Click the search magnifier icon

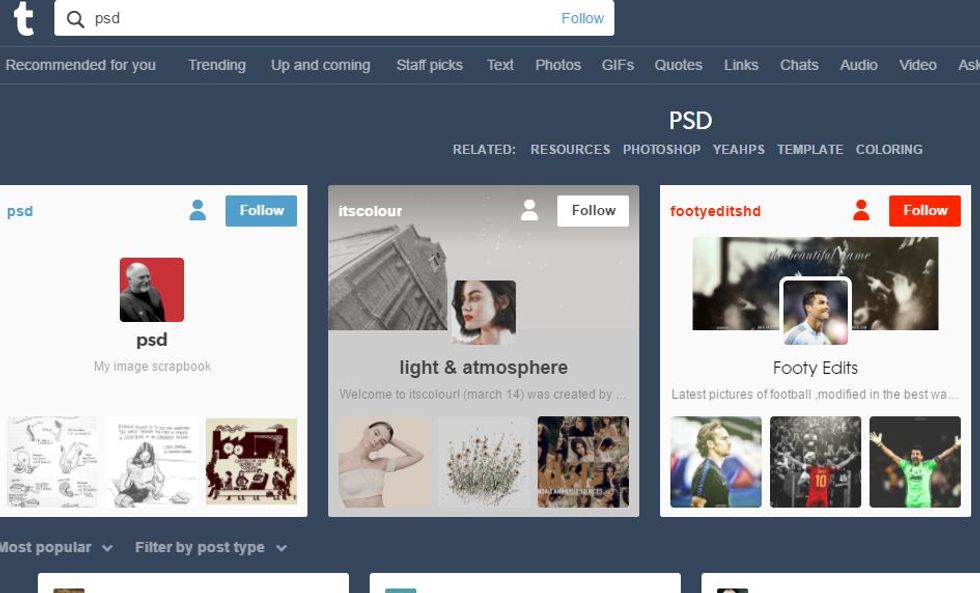pos(75,19)
